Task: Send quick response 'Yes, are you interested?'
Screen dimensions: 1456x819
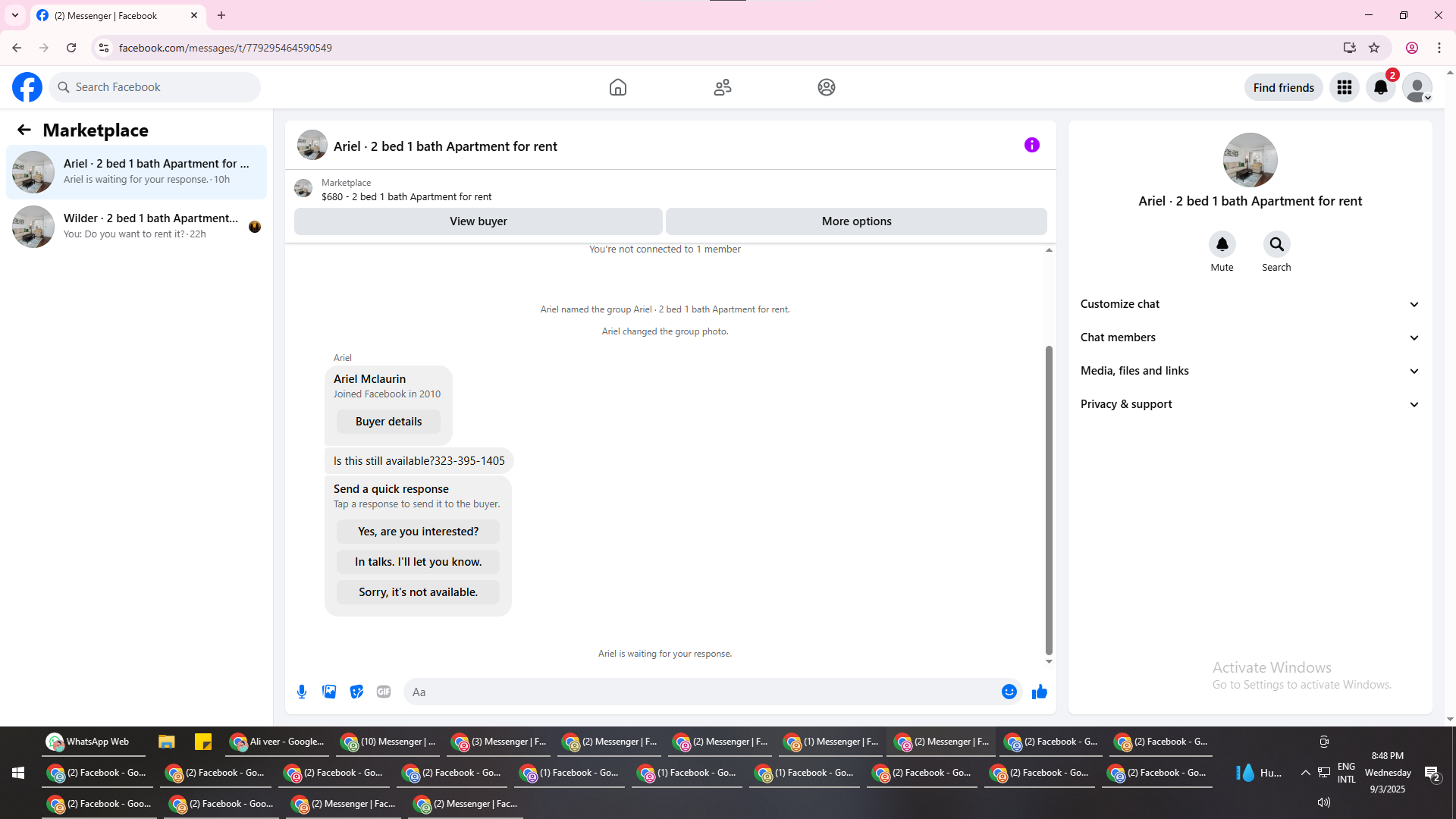Action: click(419, 532)
